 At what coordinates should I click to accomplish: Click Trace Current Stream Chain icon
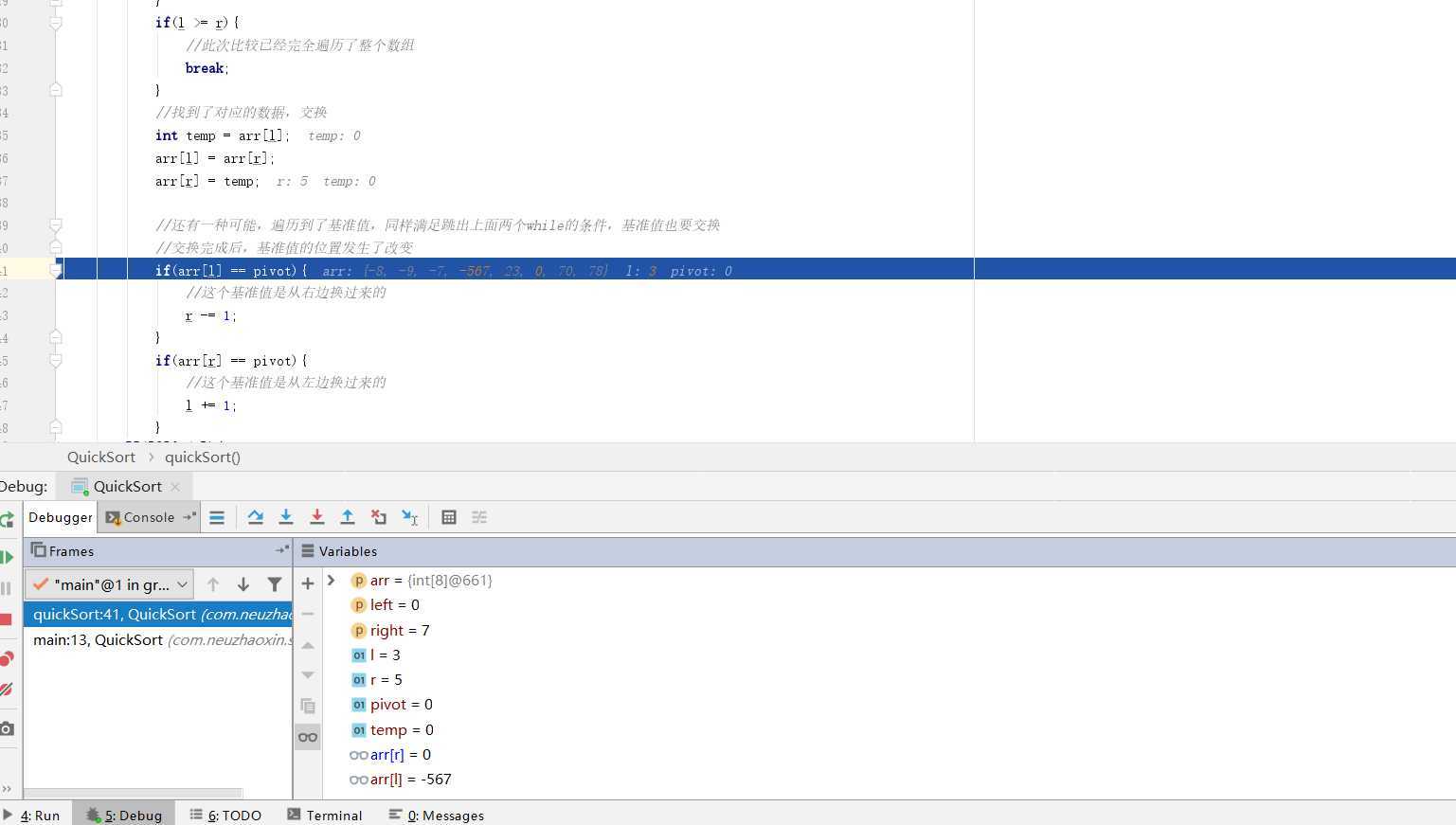479,517
